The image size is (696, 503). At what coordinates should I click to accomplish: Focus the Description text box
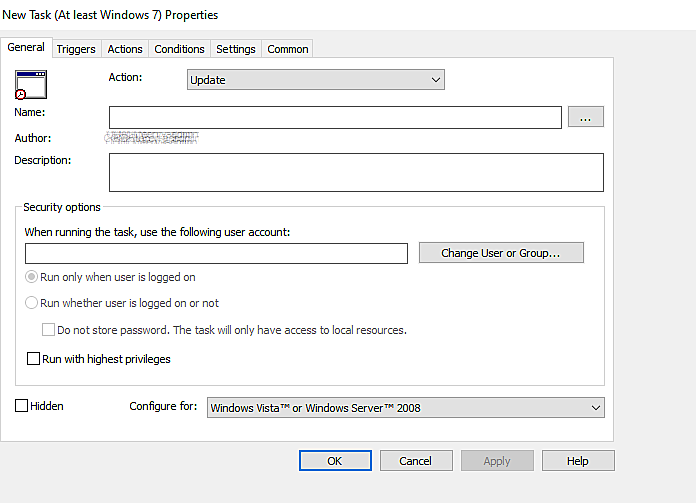pyautogui.click(x=356, y=172)
